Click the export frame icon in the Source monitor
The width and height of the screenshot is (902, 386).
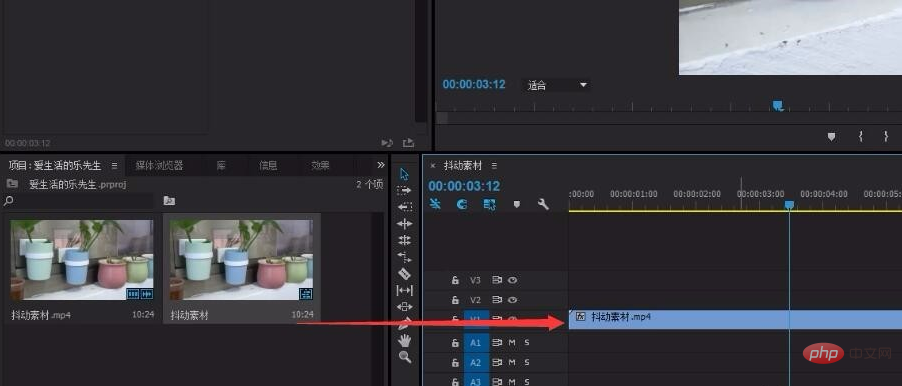click(408, 143)
